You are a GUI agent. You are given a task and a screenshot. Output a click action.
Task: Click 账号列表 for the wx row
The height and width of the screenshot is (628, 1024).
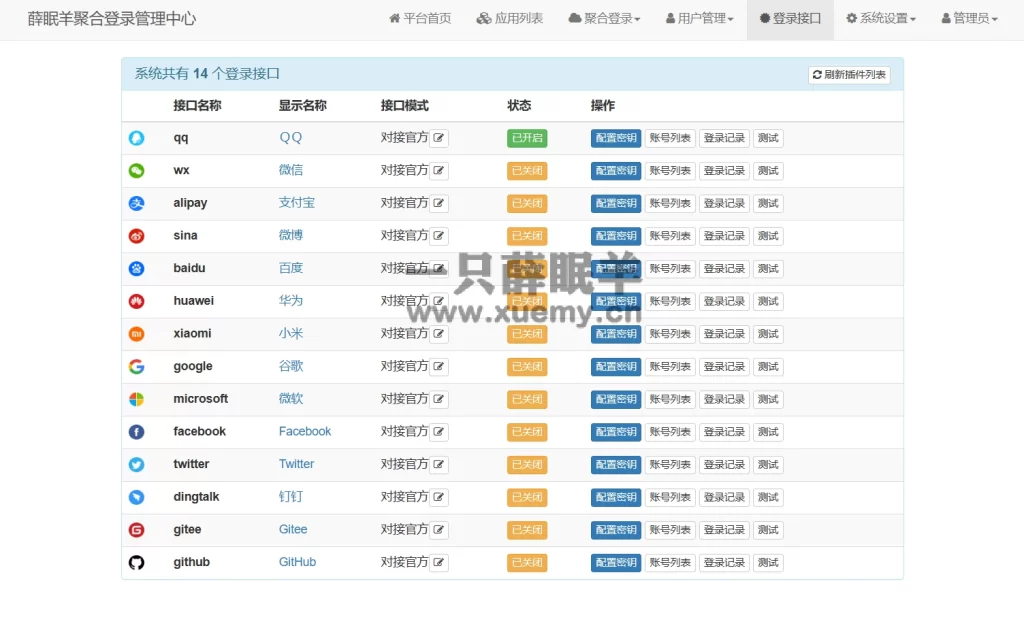point(670,170)
